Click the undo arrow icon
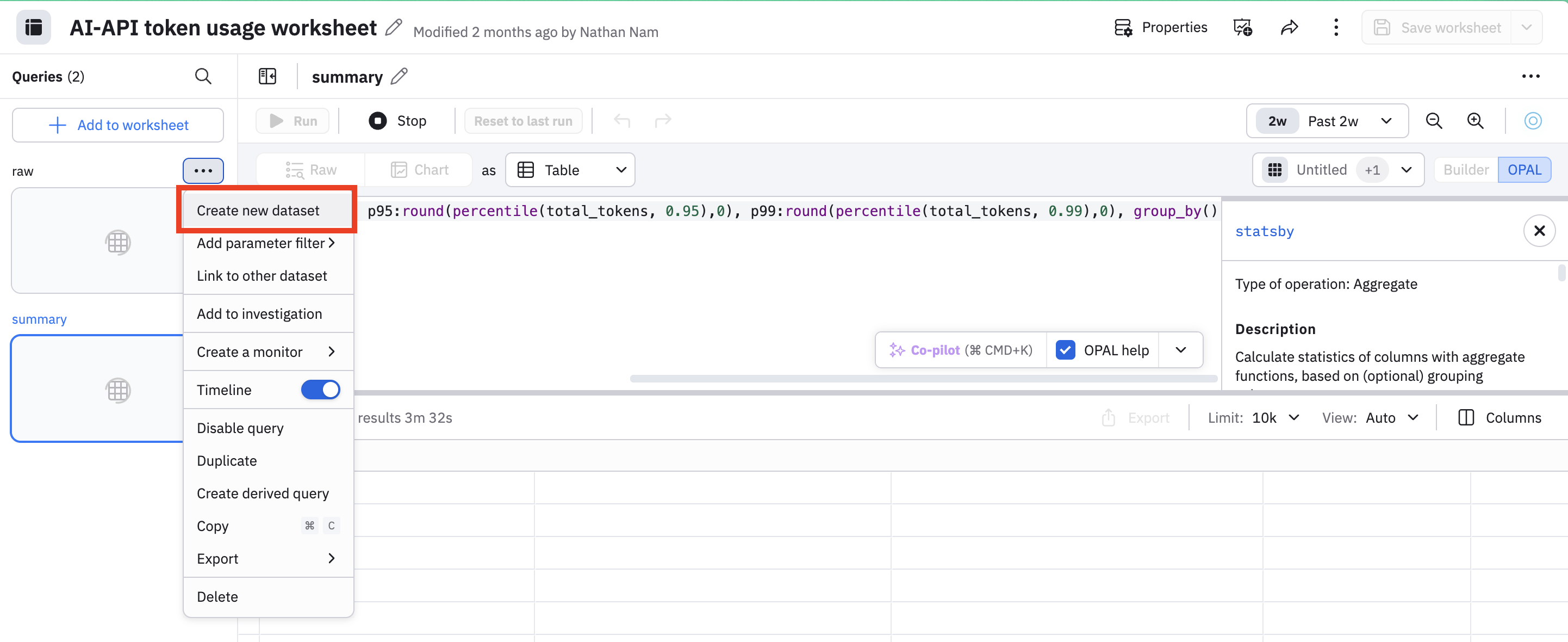The width and height of the screenshot is (1568, 642). pyautogui.click(x=622, y=120)
